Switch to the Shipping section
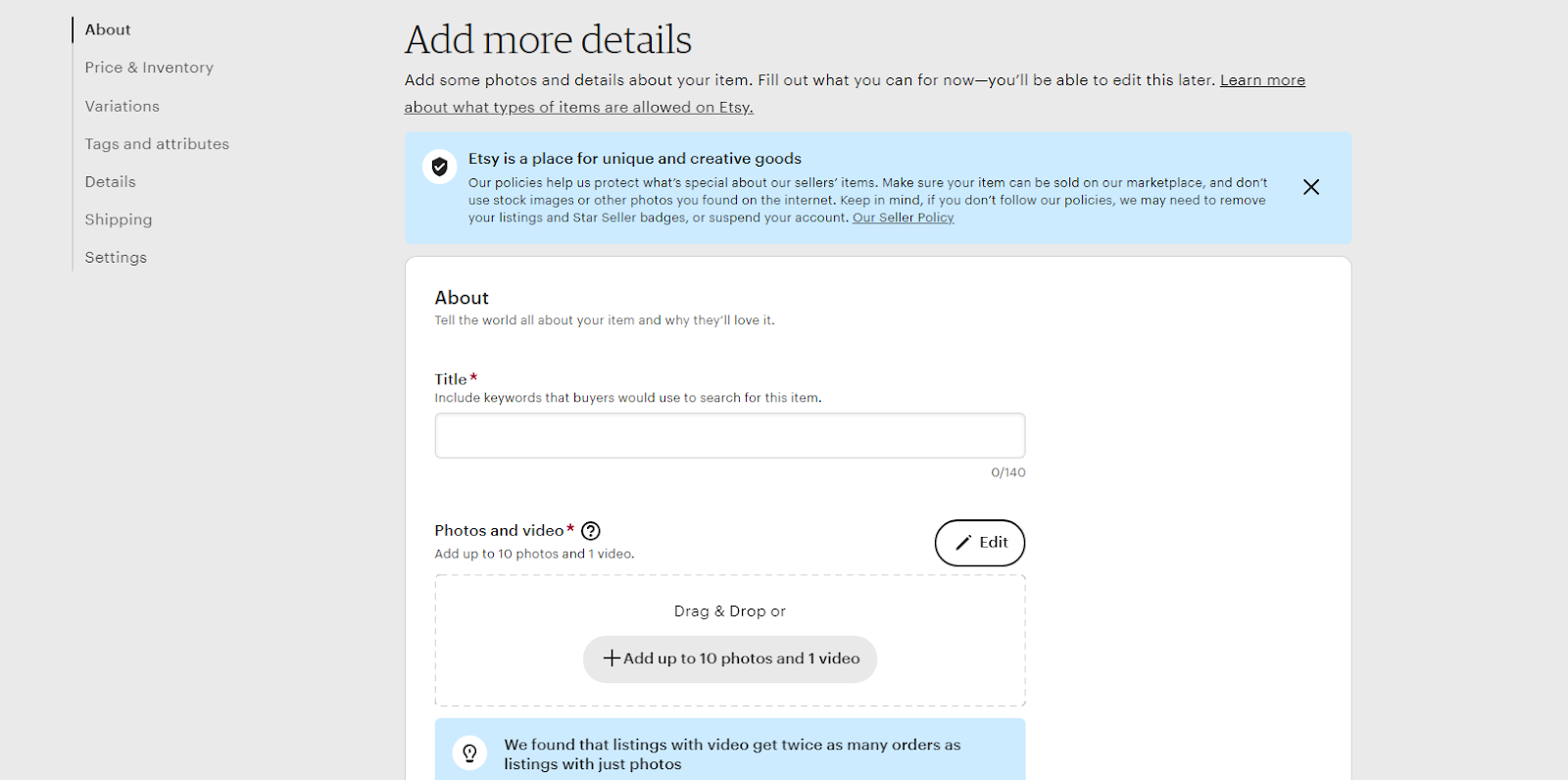Screen dimensions: 1568x780 coord(118,219)
